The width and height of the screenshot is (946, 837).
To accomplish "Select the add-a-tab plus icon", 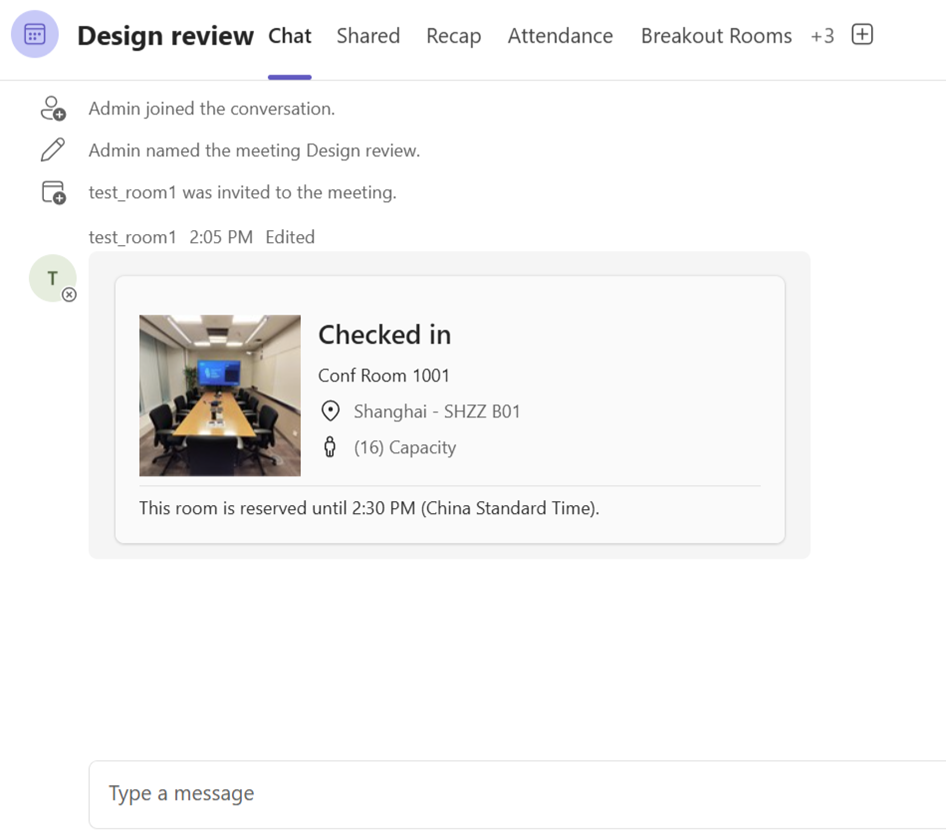I will (861, 33).
